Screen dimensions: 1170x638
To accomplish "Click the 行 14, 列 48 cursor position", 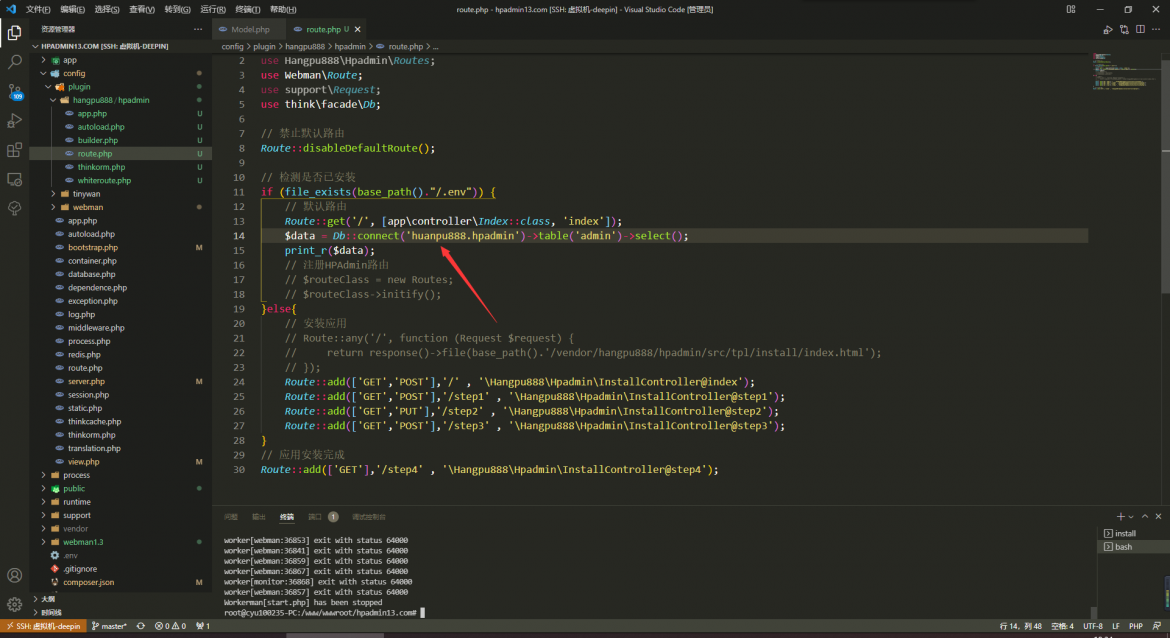I will click(1020, 626).
